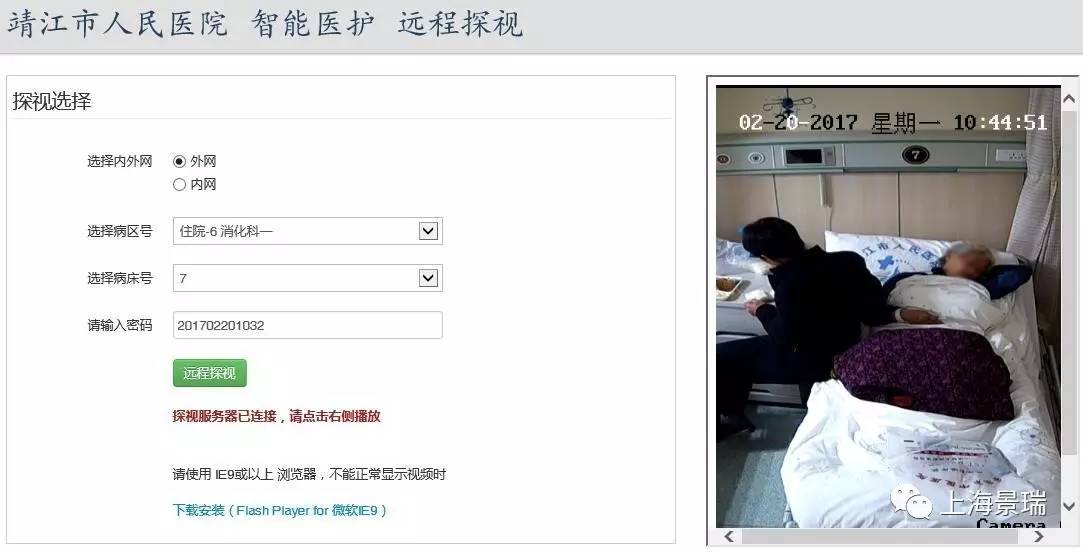Click the red server connected message

(x=276, y=417)
